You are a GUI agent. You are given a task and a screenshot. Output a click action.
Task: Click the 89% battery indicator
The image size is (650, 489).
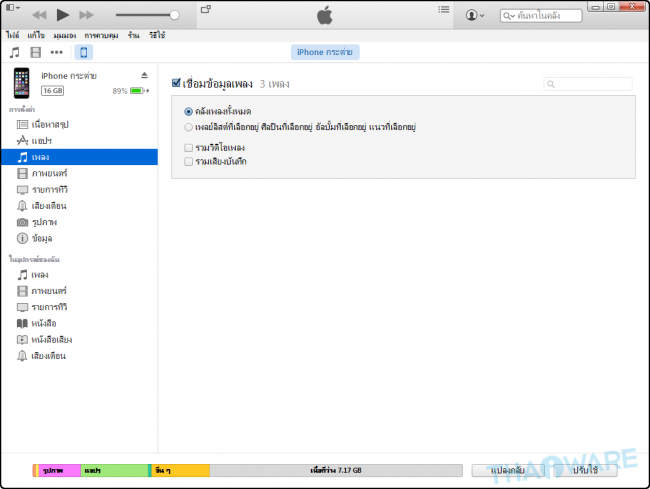pyautogui.click(x=131, y=91)
